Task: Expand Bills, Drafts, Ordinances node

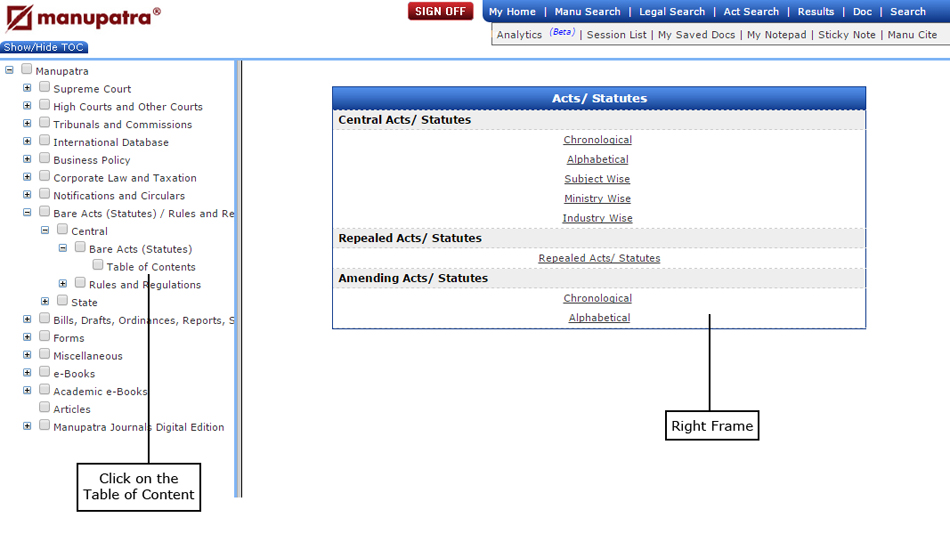Action: pyautogui.click(x=27, y=319)
